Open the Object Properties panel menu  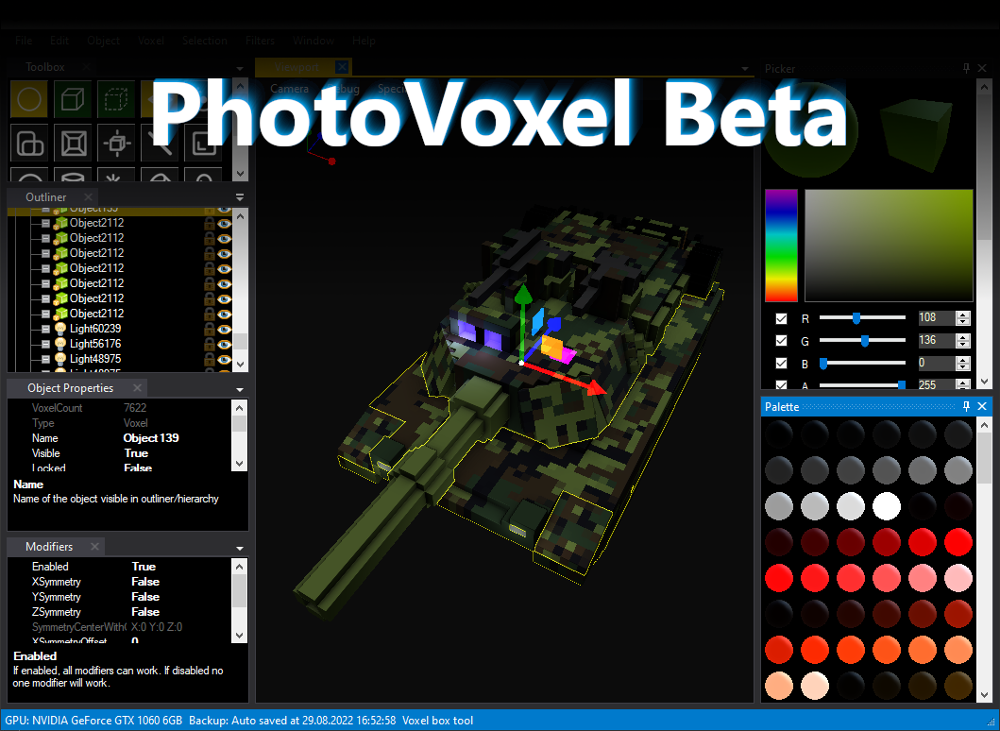click(x=238, y=389)
